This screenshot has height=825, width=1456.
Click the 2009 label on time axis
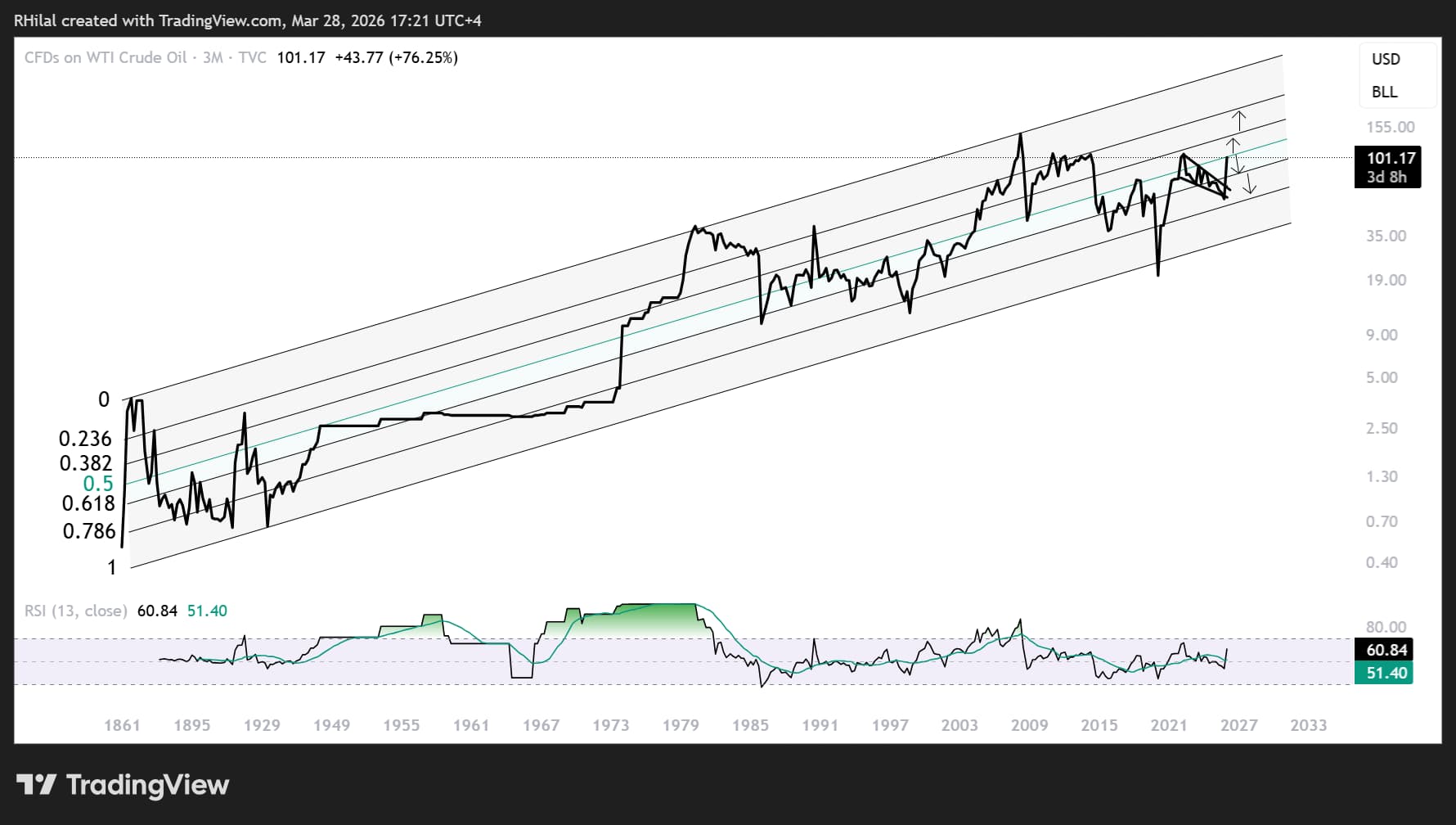click(1029, 725)
